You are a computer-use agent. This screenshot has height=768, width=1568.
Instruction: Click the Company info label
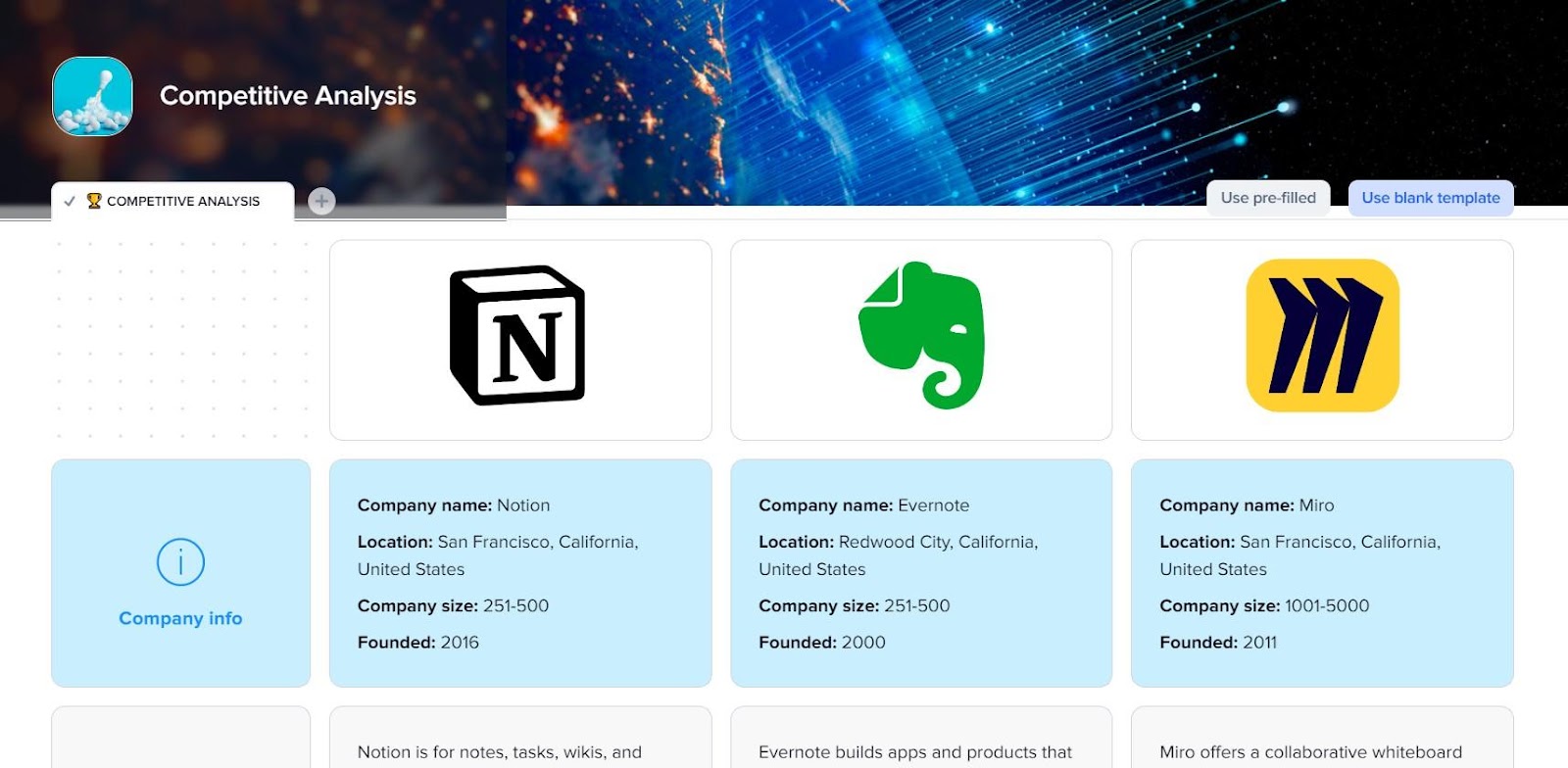click(x=180, y=618)
